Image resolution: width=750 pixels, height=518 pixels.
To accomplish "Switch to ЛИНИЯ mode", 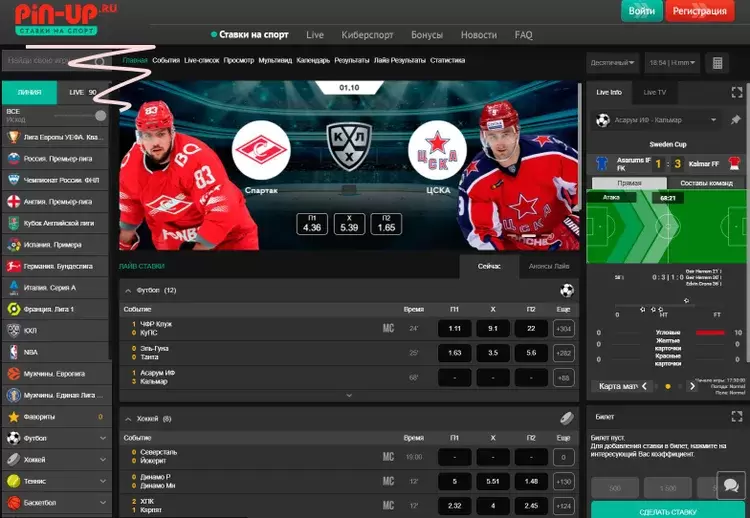I will [x=30, y=92].
